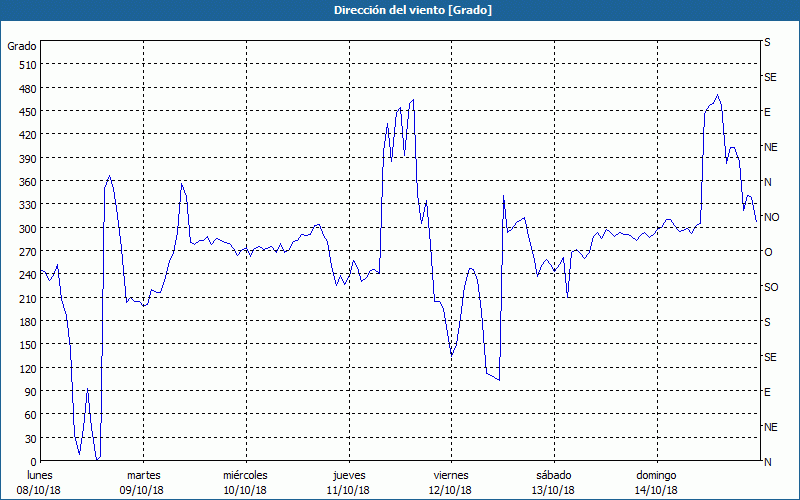Select the "14/10/18" date label
Image resolution: width=800 pixels, height=500 pixels.
656,490
